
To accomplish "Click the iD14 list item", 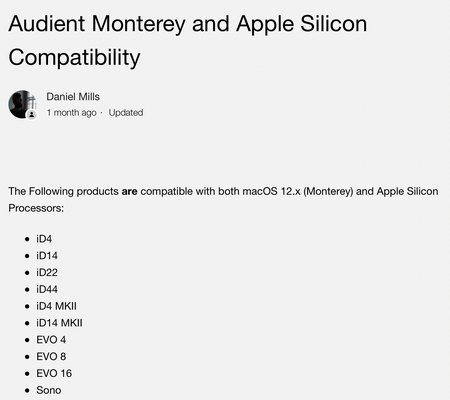I will pos(47,256).
